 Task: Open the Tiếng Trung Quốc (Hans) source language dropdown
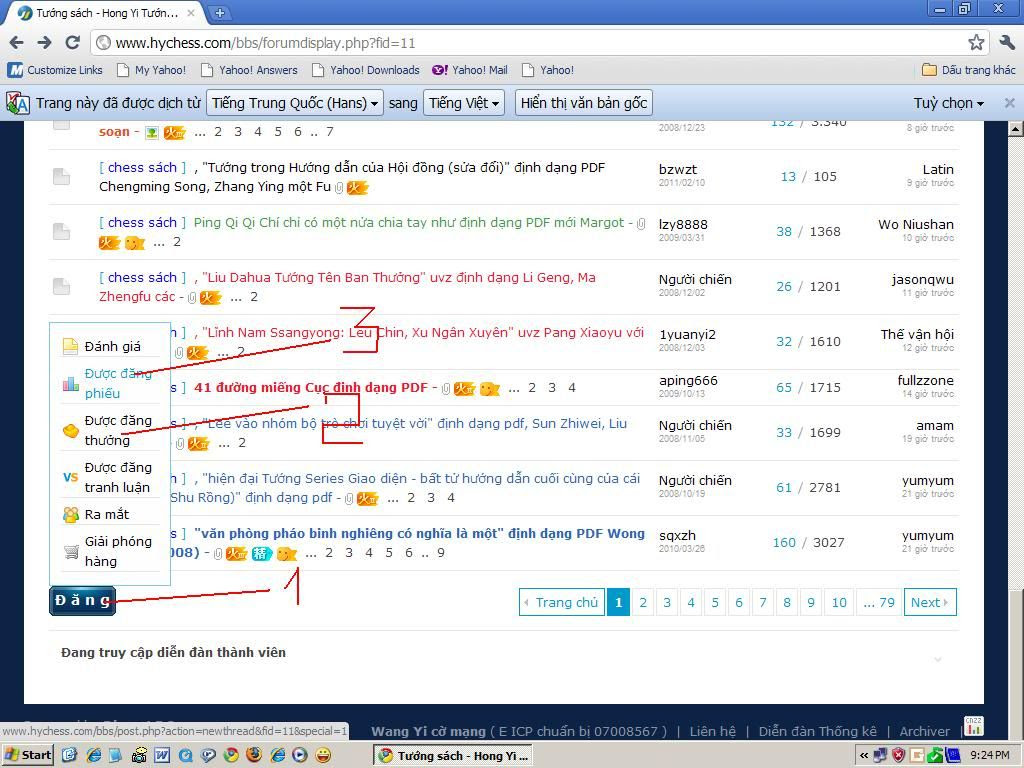click(295, 103)
